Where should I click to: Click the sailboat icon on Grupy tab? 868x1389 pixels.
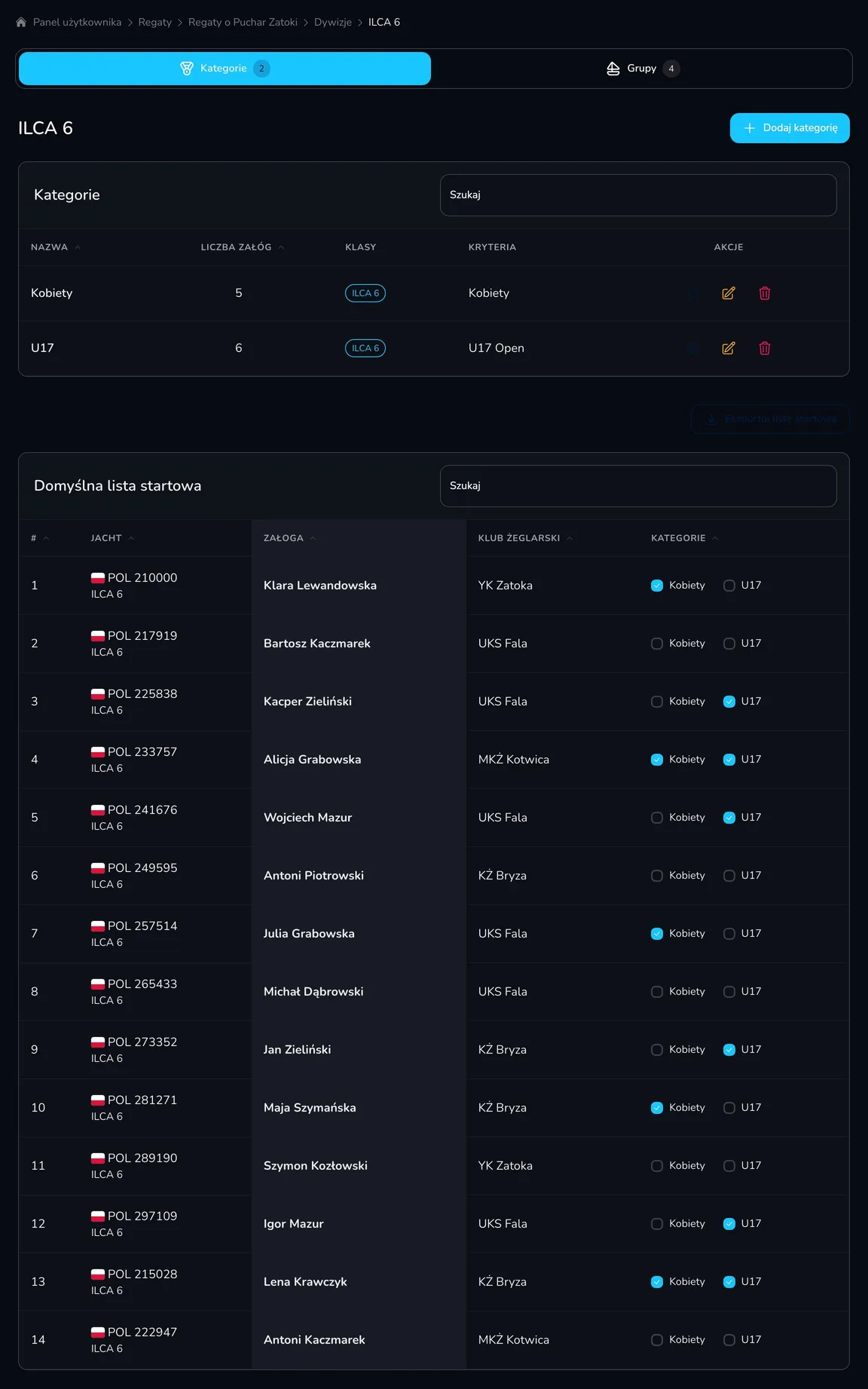(613, 69)
